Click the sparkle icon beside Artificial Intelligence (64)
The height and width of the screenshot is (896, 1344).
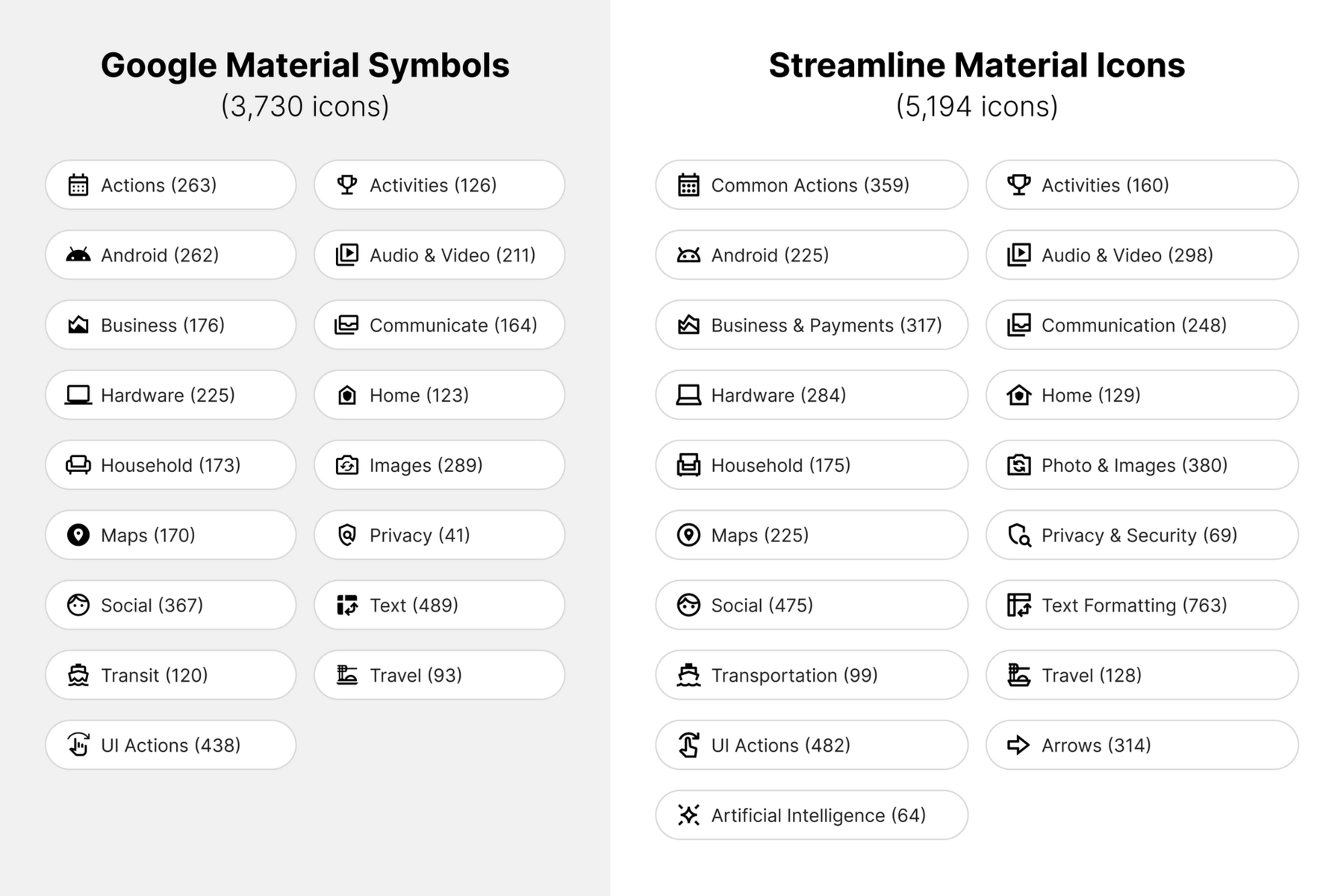click(688, 815)
